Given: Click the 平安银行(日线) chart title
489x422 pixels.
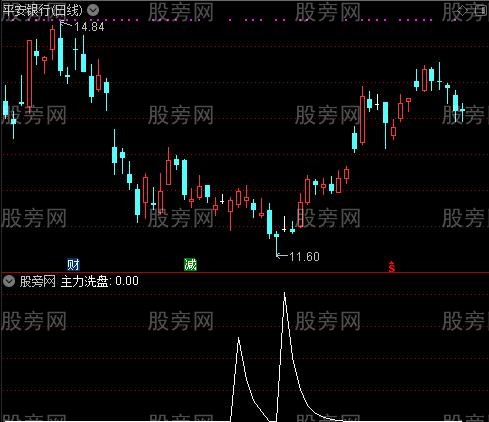Looking at the screenshot, I should (x=42, y=11).
